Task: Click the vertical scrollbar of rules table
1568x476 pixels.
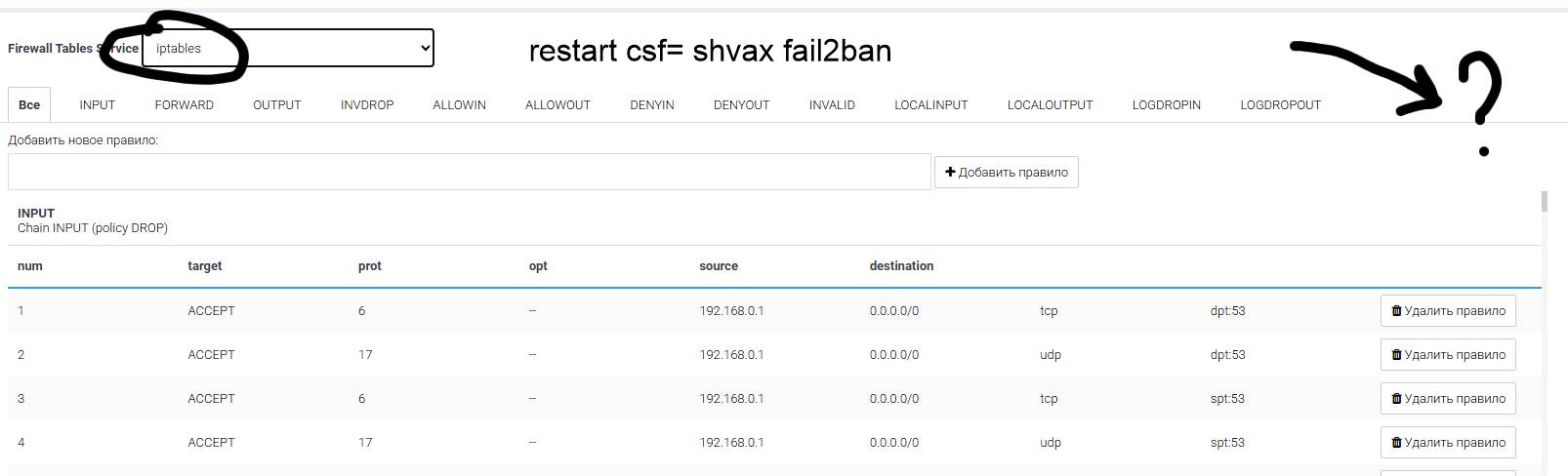Action: point(1544,332)
